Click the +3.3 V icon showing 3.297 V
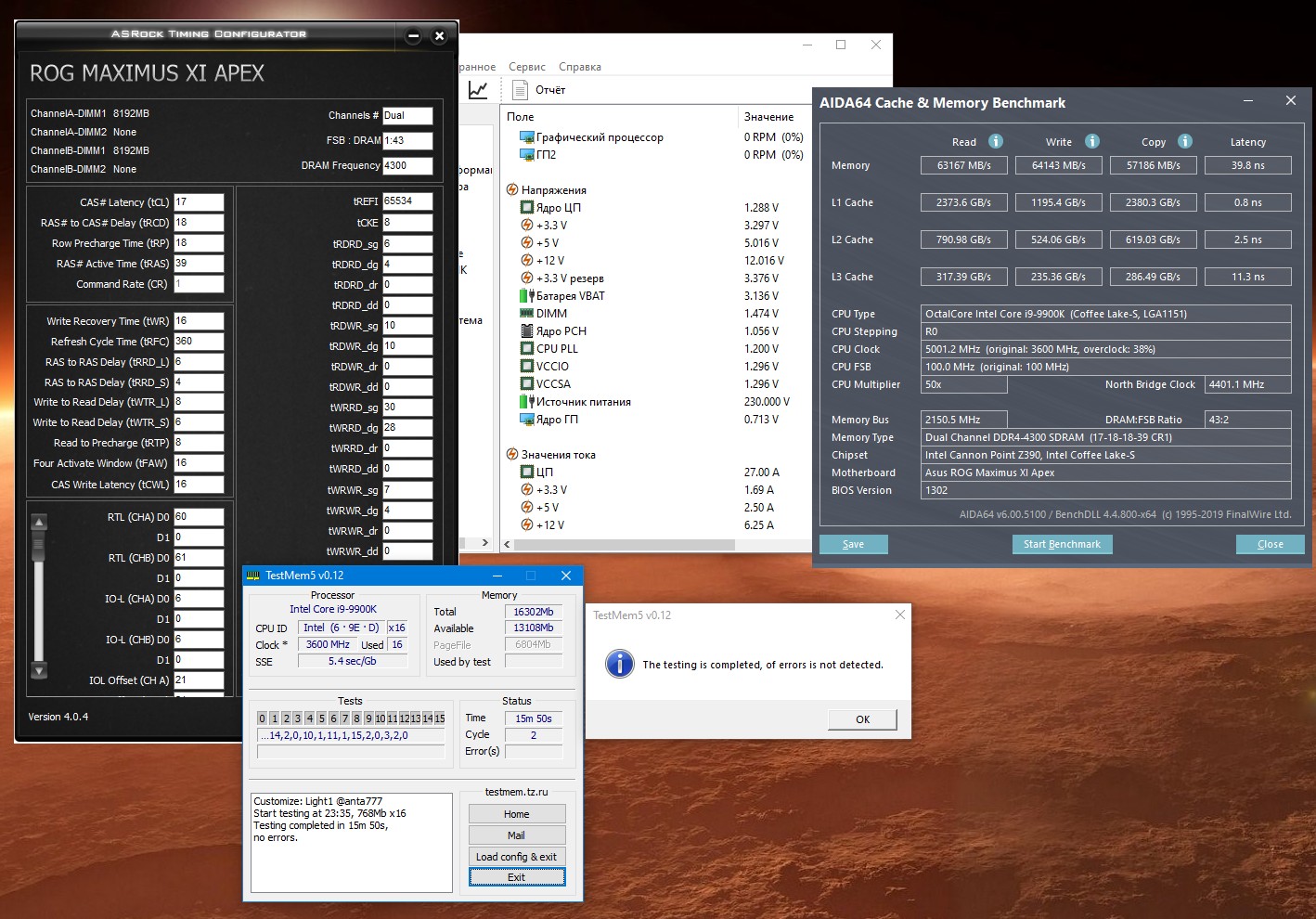 [x=527, y=226]
